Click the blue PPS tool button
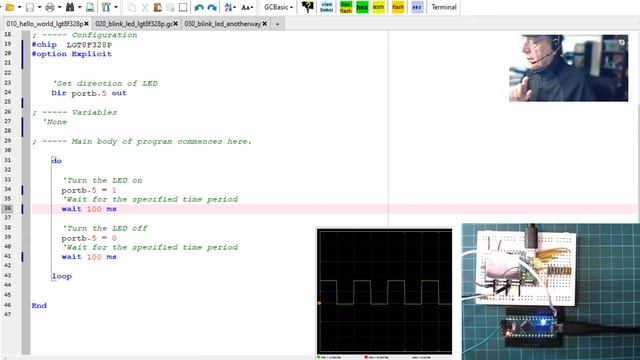The image size is (640, 360). click(417, 7)
